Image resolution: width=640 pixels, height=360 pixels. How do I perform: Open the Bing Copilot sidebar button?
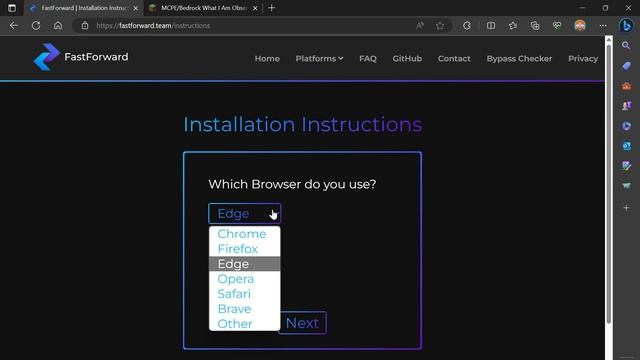pos(626,25)
